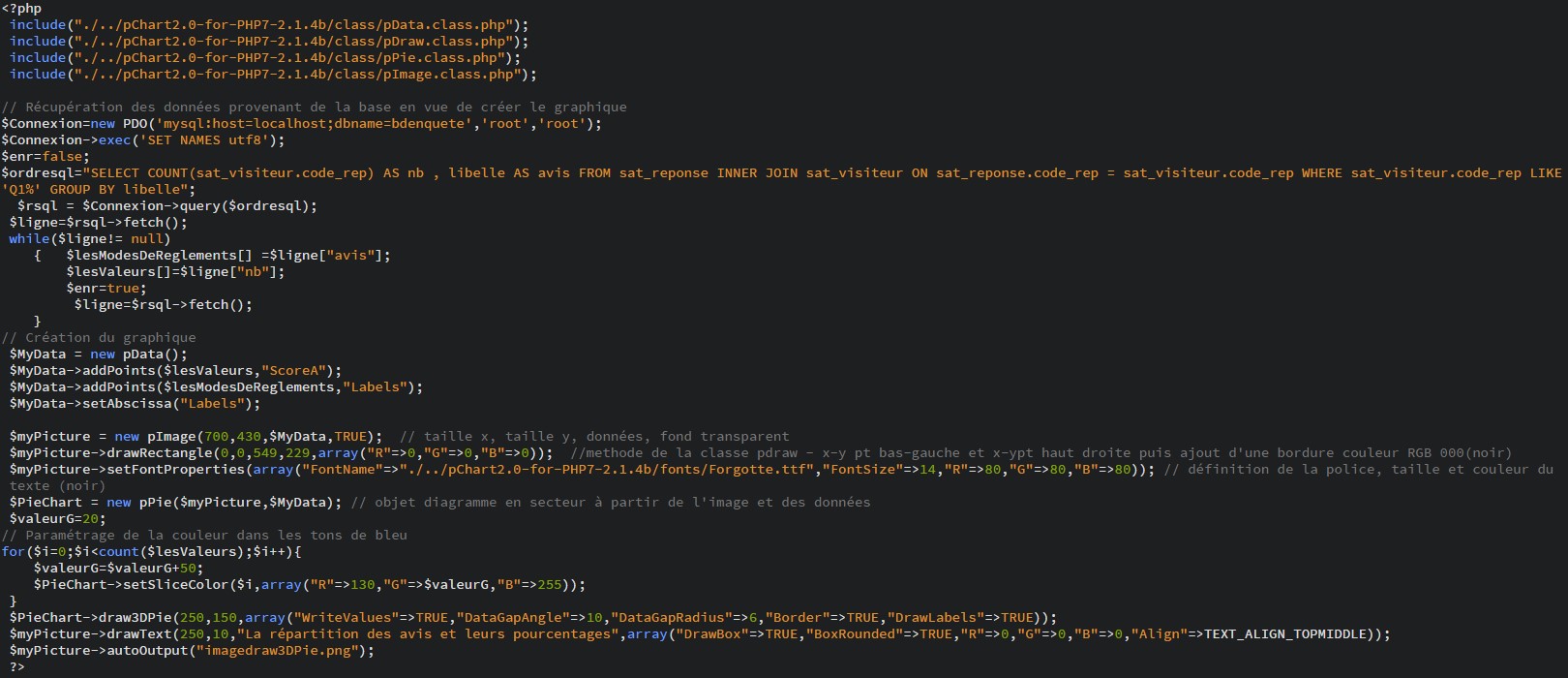Place cursor on the pData.class.php include line
Image resolution: width=1568 pixels, height=678 pixels.
pos(269,25)
